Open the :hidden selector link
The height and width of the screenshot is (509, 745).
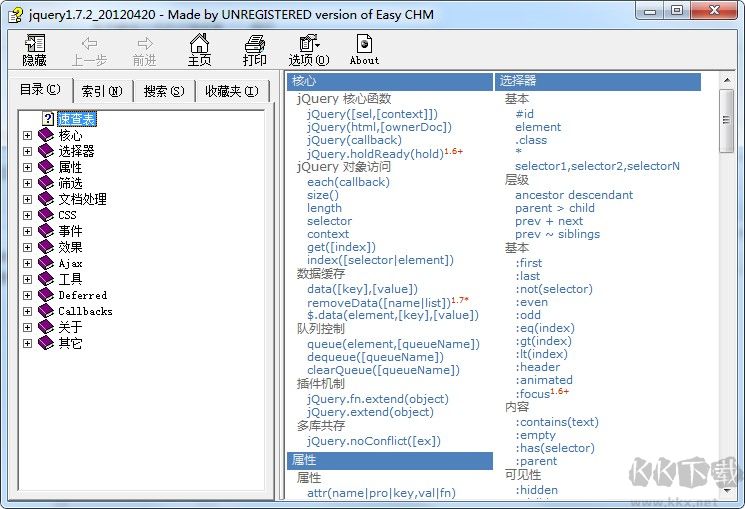pyautogui.click(x=537, y=490)
